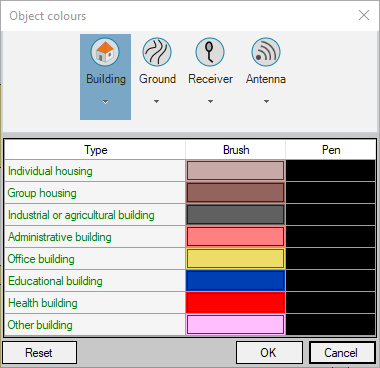
Task: Change Administrative building brush swatch
Action: [x=235, y=237]
